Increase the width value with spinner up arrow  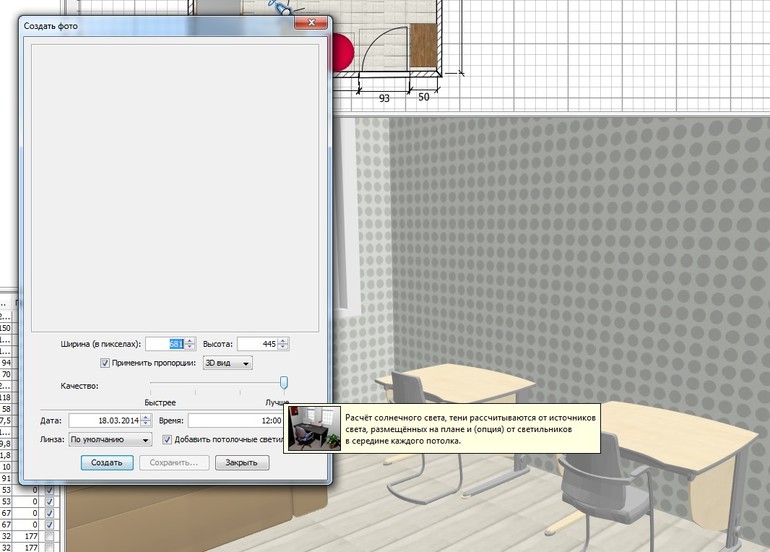[191, 340]
